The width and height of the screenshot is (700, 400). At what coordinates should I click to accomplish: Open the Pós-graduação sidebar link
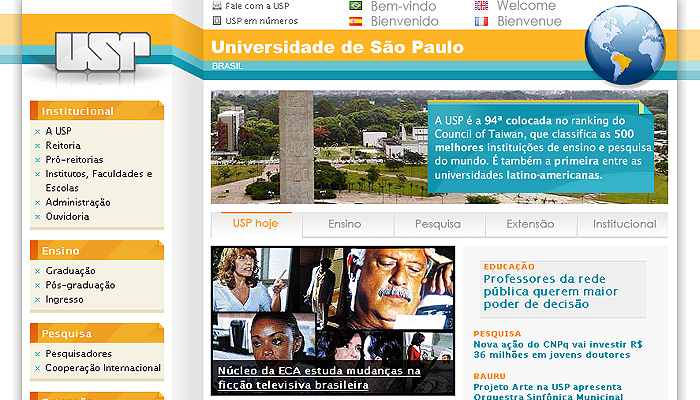[x=80, y=285]
